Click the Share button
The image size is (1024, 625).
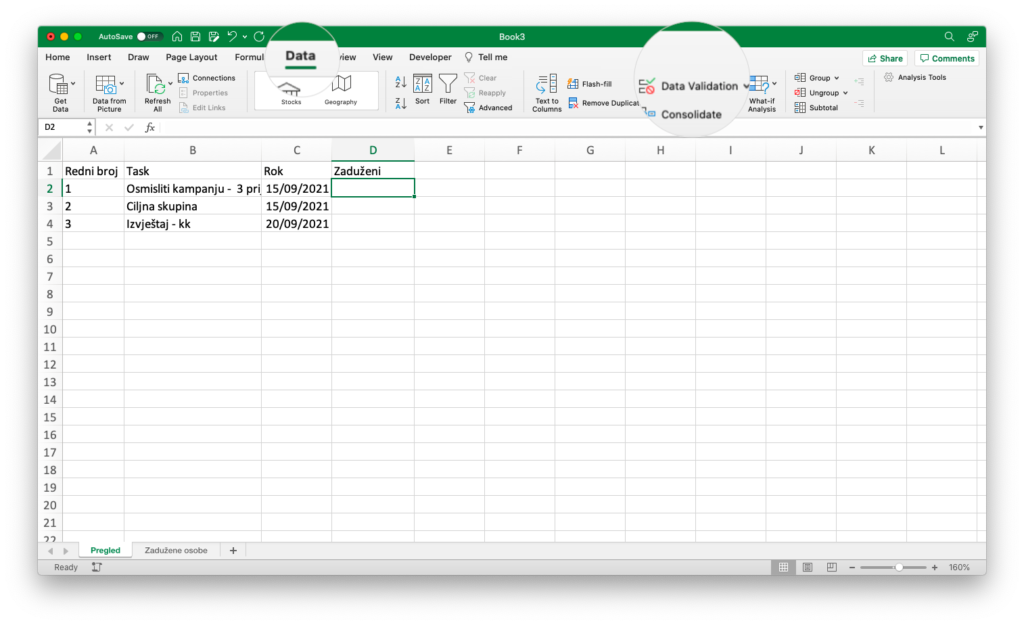point(884,58)
